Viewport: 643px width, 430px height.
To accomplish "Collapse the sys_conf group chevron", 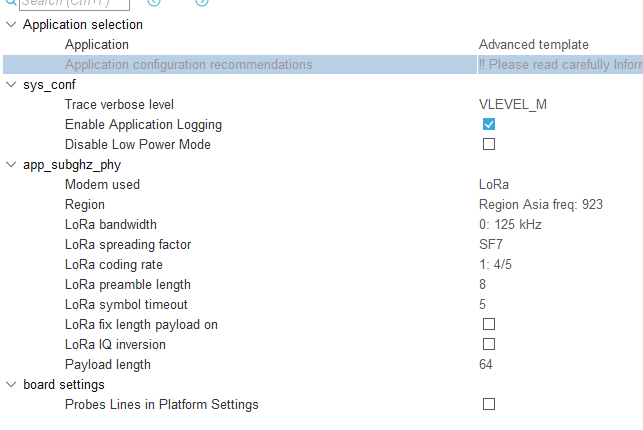I will point(11,85).
